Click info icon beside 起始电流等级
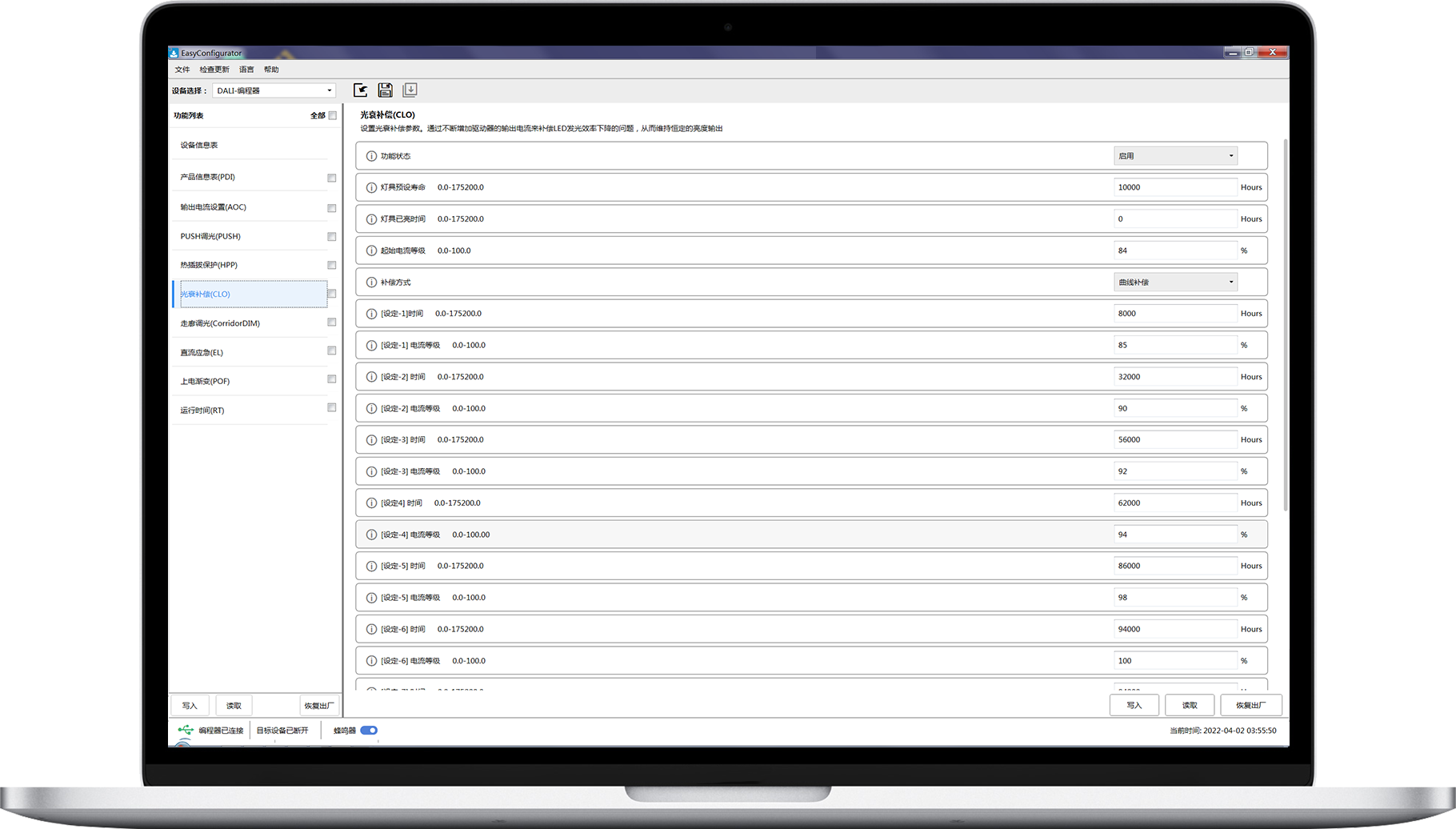Image resolution: width=1456 pixels, height=829 pixels. coord(371,250)
